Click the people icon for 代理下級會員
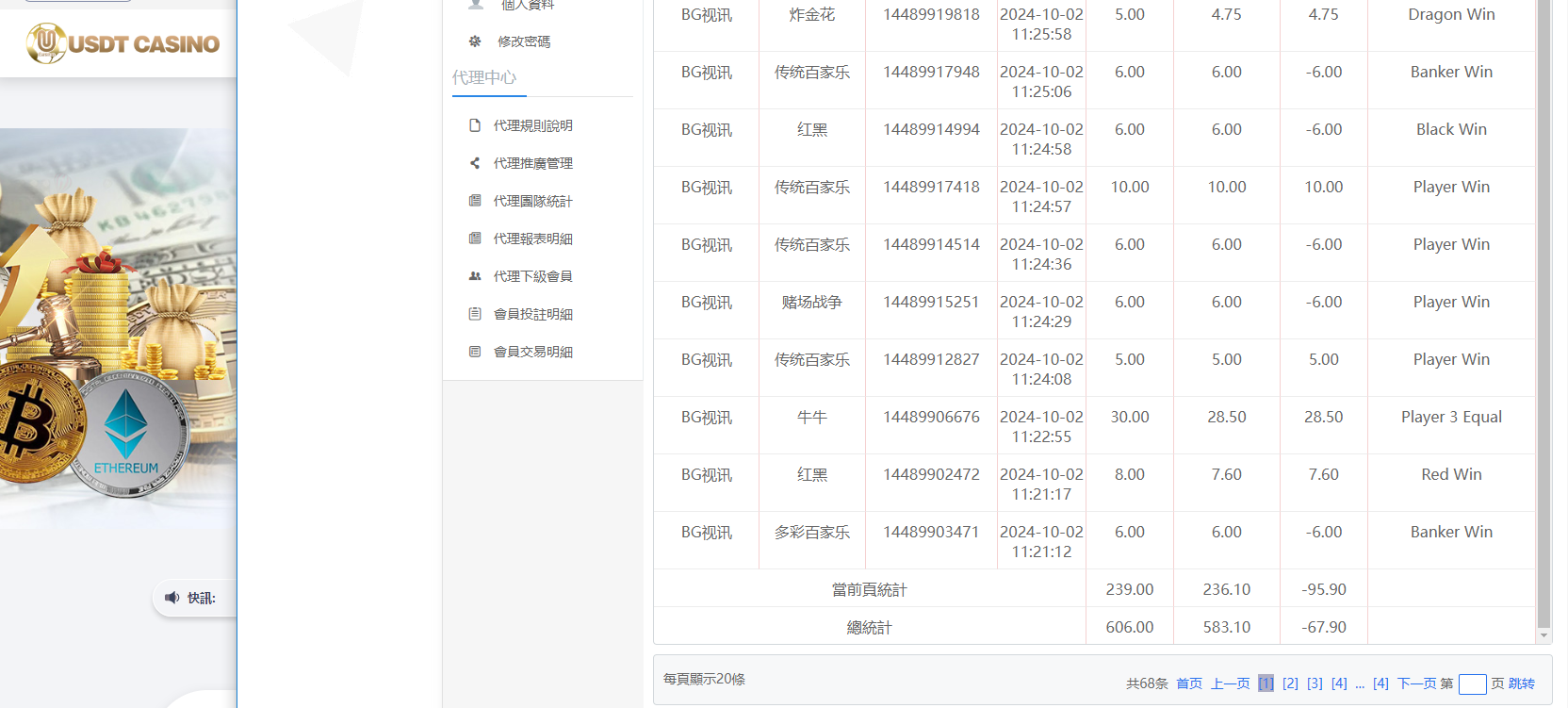This screenshot has height=708, width=1568. click(x=475, y=276)
